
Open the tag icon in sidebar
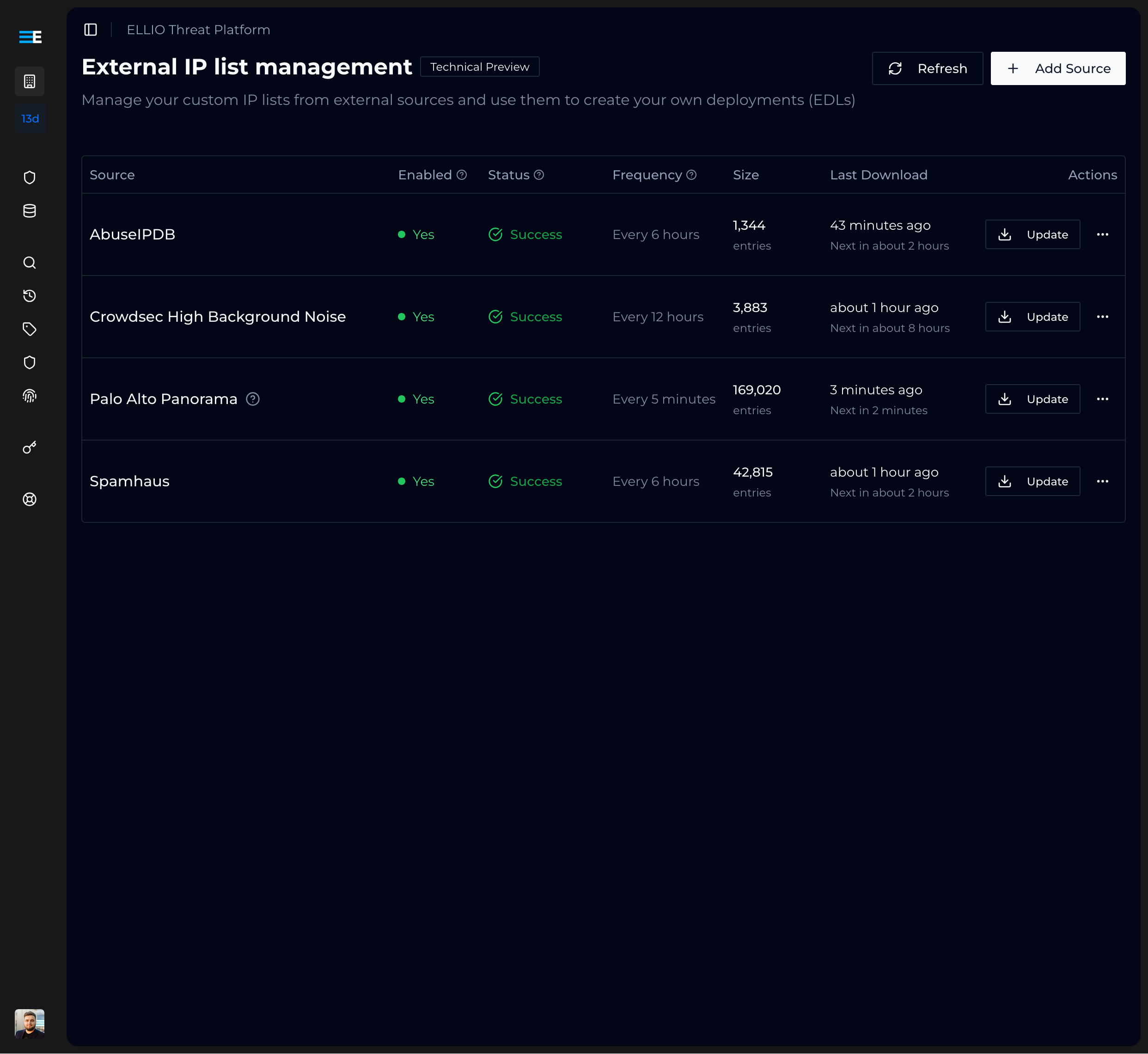point(30,329)
